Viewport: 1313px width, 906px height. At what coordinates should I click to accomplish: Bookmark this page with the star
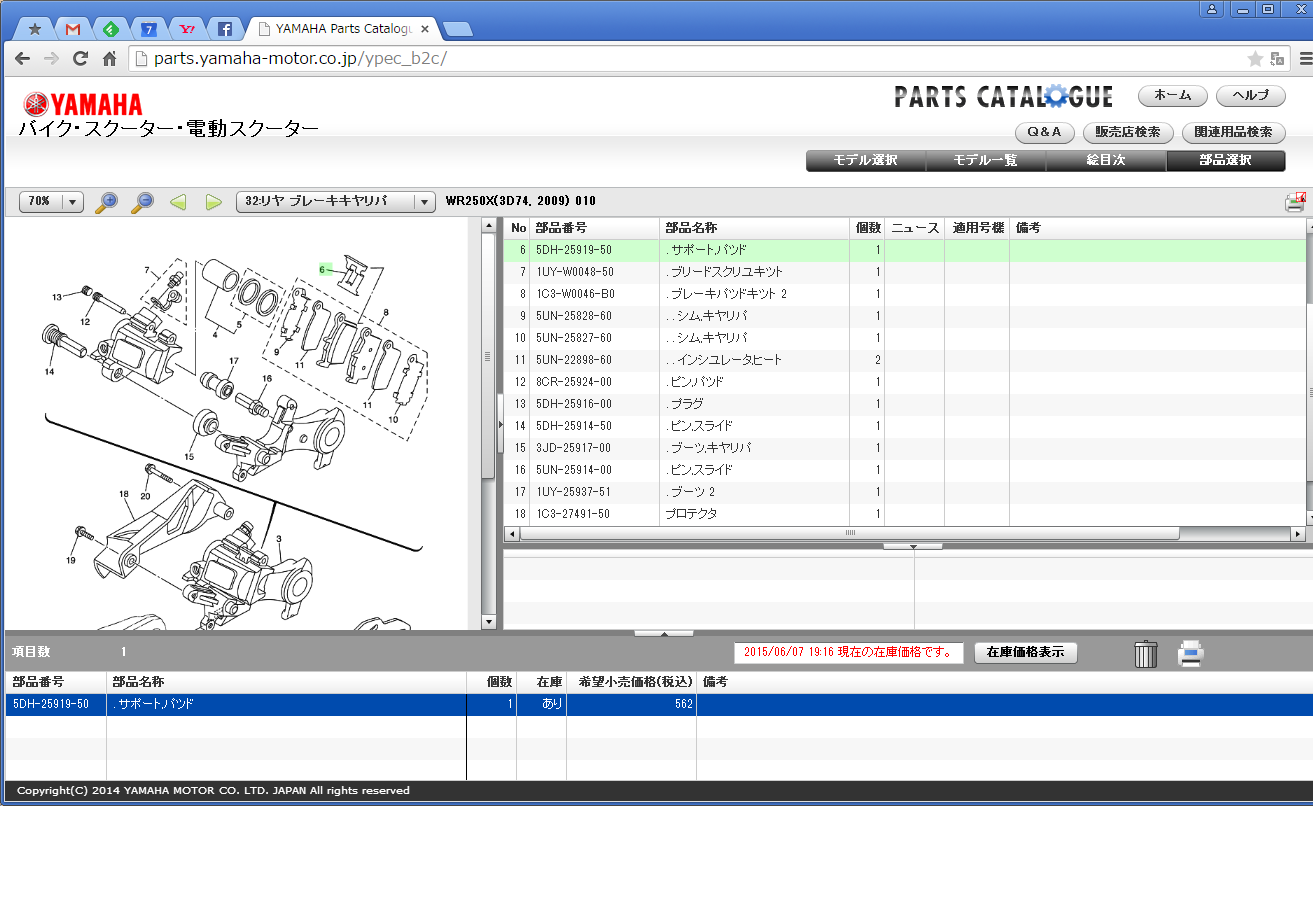click(1255, 59)
